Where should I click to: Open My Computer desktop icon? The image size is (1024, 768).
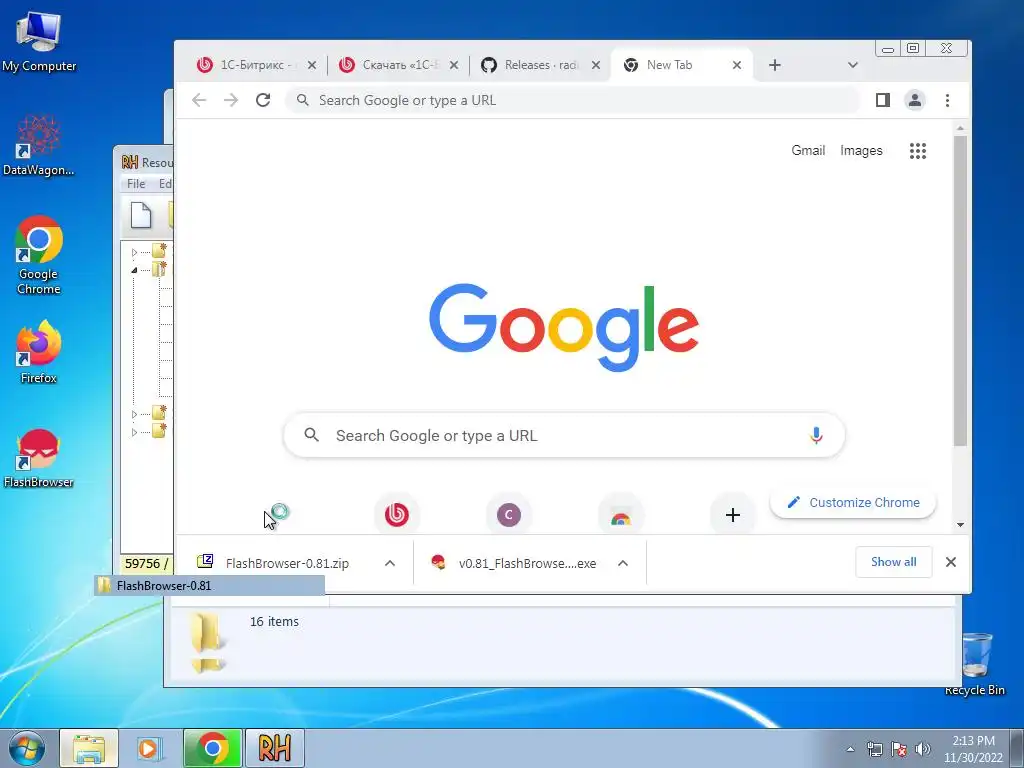[x=39, y=42]
